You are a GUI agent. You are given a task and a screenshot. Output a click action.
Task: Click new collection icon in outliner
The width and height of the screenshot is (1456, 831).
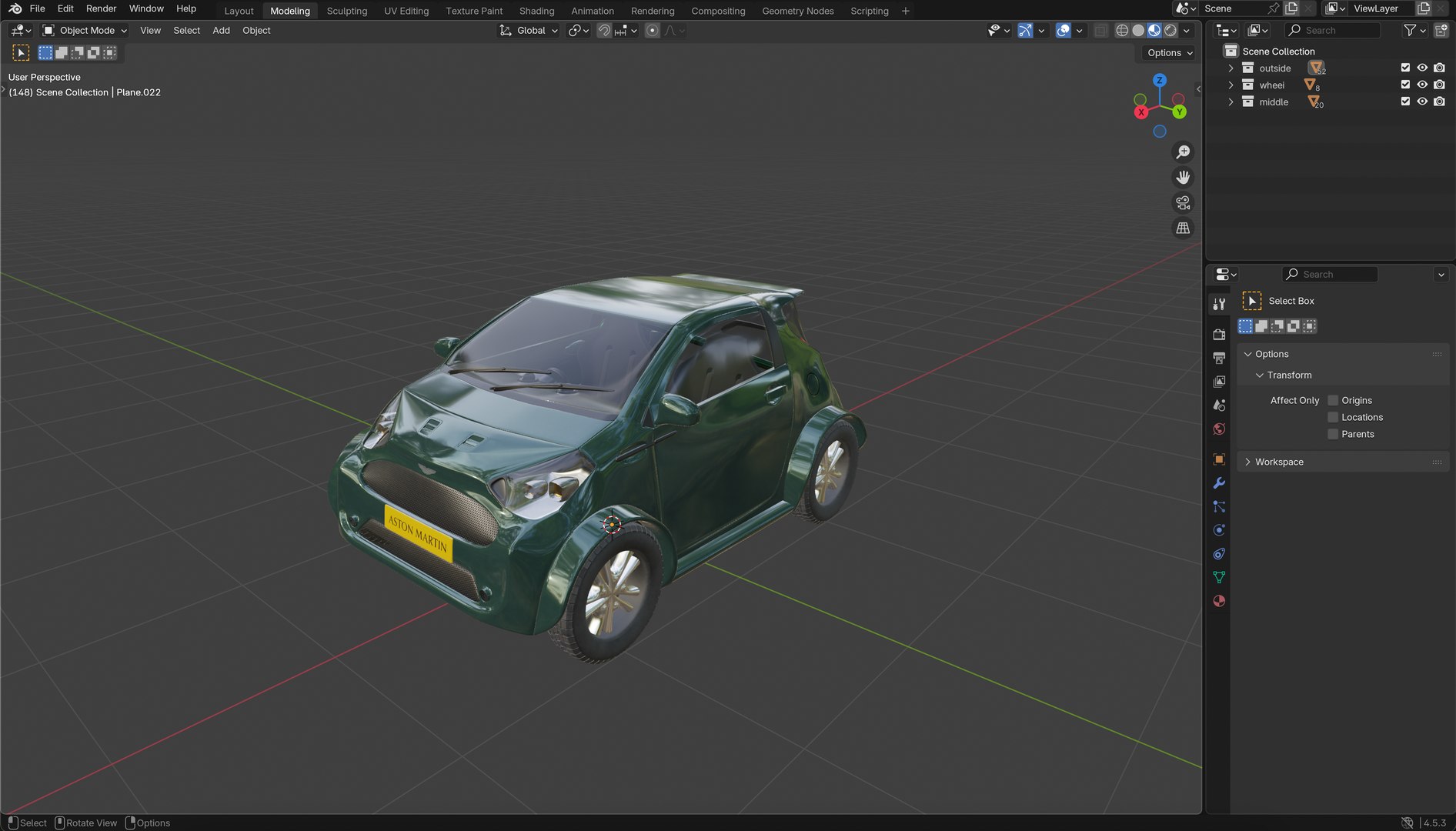(1441, 31)
